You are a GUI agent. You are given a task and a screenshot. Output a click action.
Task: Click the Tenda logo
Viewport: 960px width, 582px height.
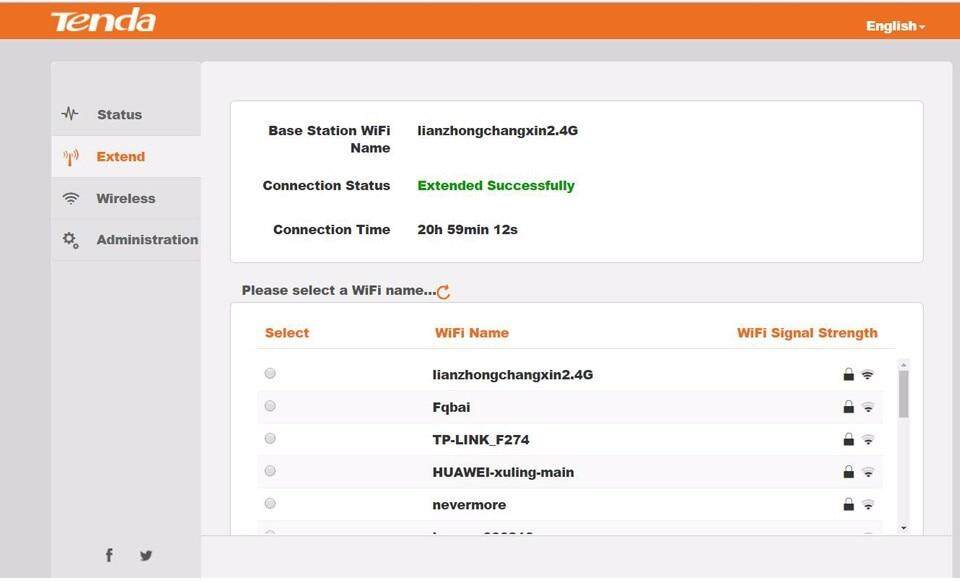point(103,21)
